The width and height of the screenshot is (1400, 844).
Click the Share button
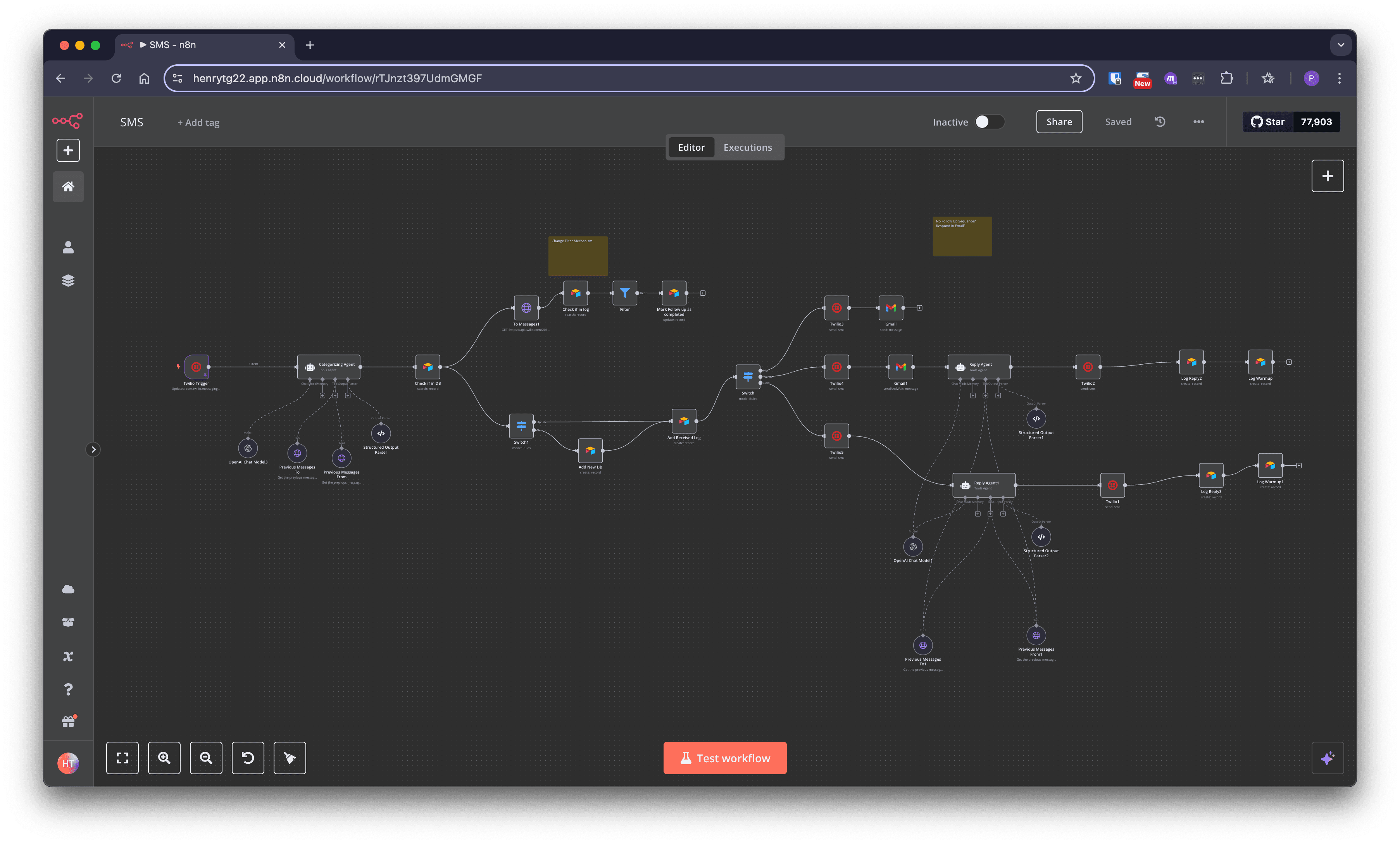[x=1059, y=122]
